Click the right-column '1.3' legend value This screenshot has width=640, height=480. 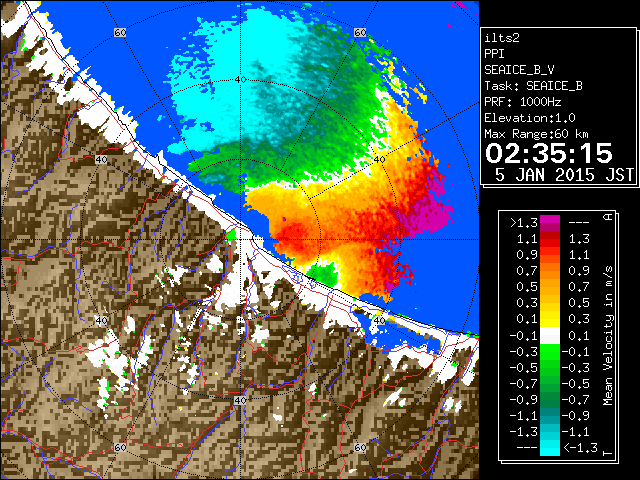[x=579, y=239]
